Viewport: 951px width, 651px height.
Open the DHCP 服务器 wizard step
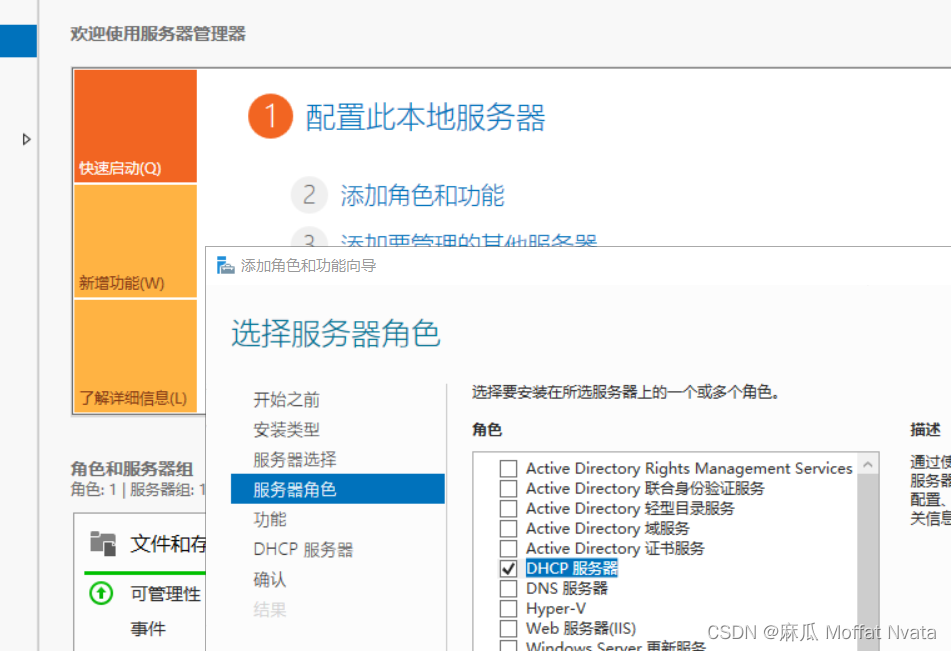pyautogui.click(x=303, y=550)
